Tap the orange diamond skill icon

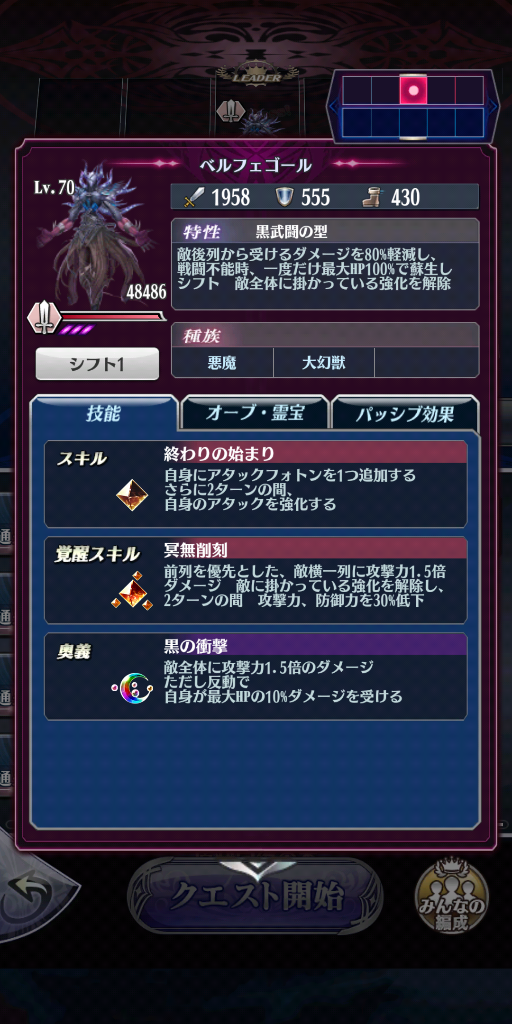pyautogui.click(x=132, y=495)
